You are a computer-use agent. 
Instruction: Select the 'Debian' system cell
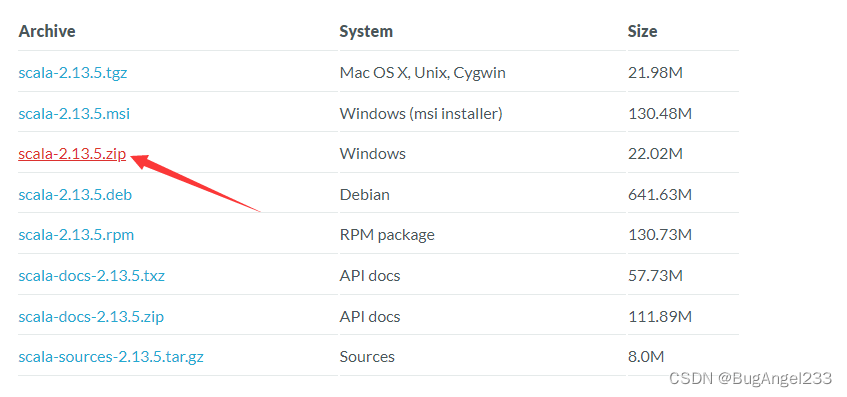point(365,194)
